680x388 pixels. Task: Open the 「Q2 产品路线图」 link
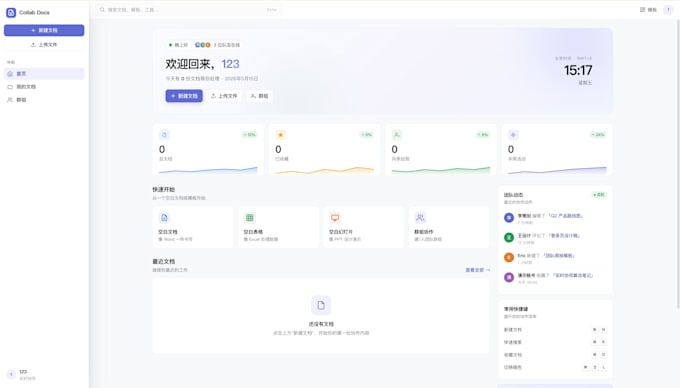(566, 215)
